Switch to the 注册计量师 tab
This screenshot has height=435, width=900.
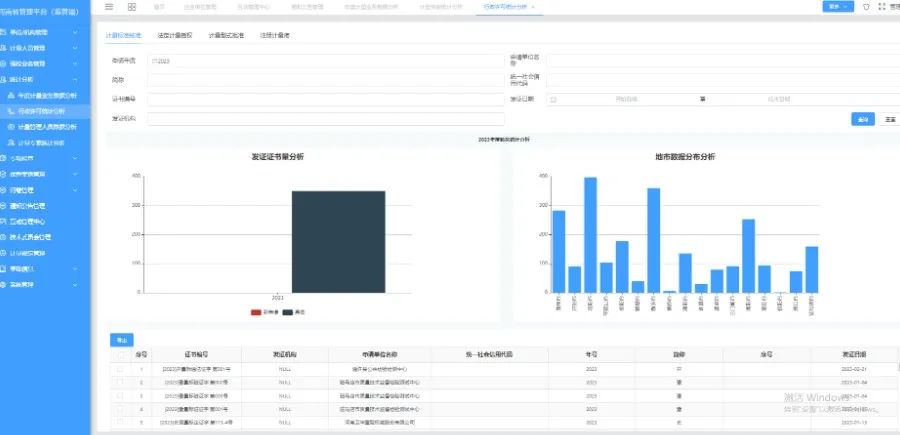coord(274,35)
